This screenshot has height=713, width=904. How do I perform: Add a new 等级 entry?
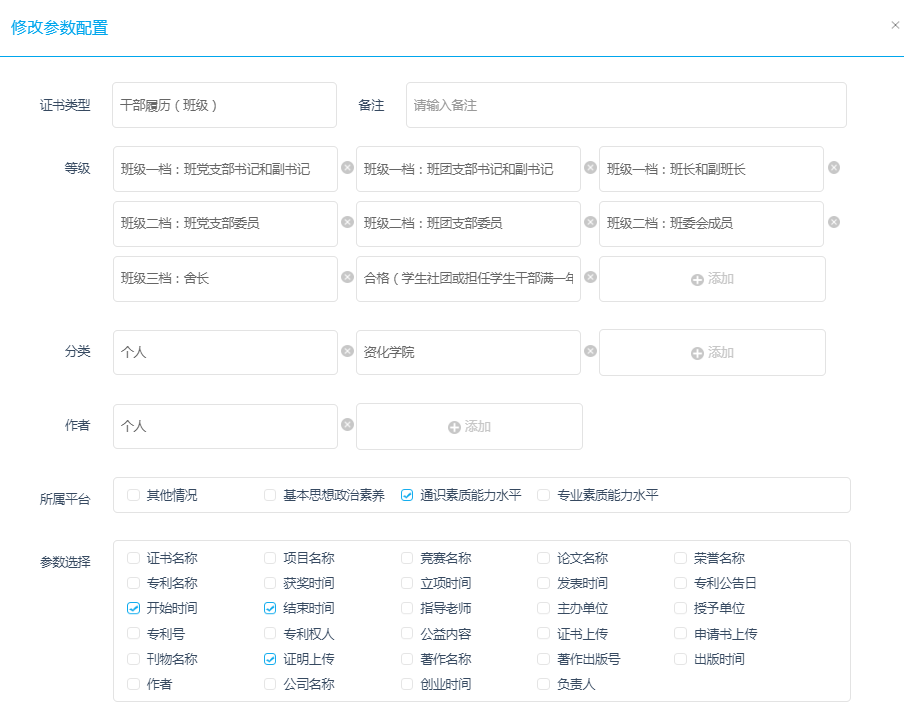[712, 279]
